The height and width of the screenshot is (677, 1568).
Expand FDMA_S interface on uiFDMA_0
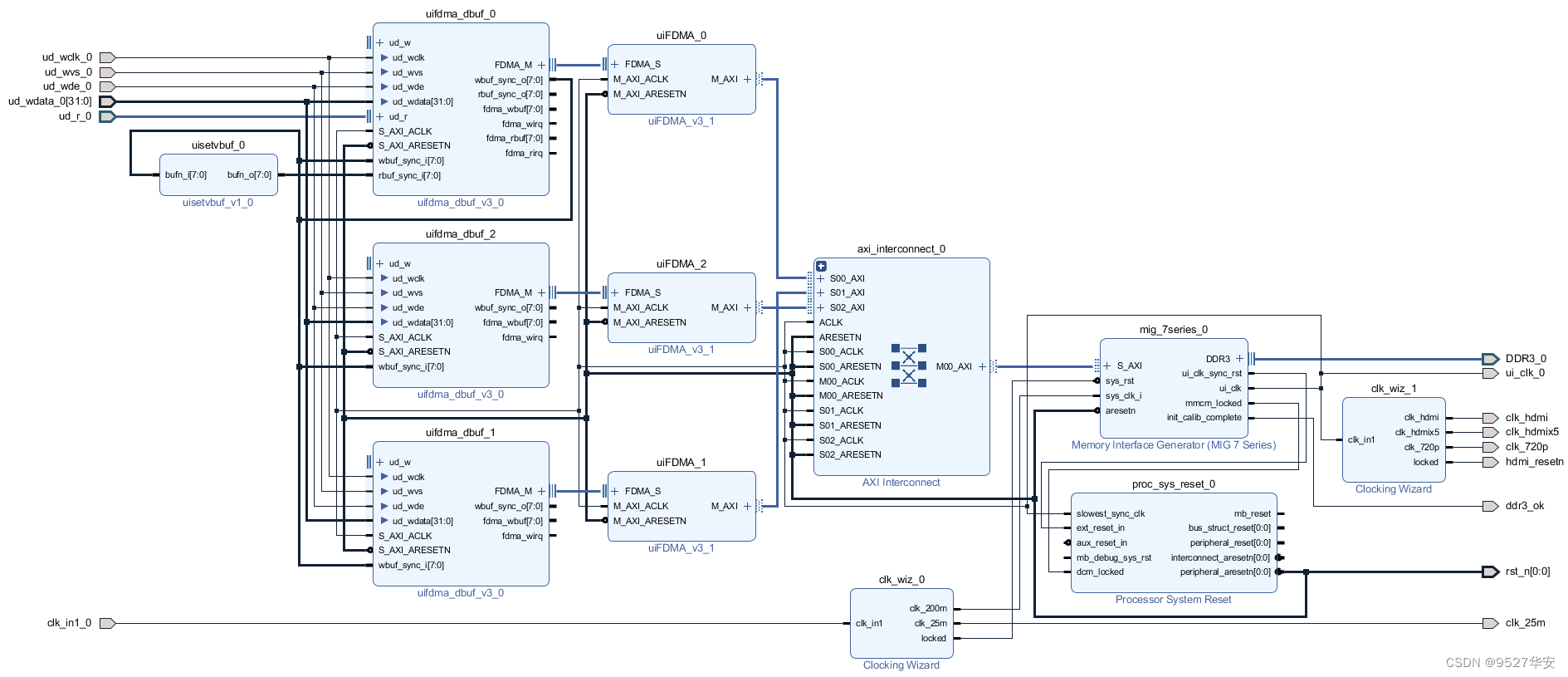point(615,64)
